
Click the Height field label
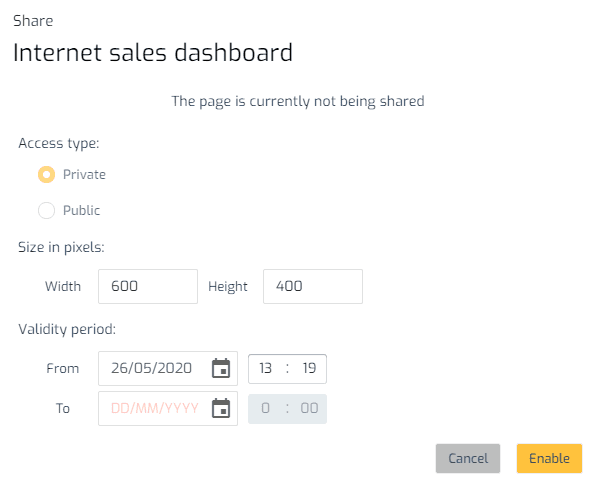pos(228,286)
